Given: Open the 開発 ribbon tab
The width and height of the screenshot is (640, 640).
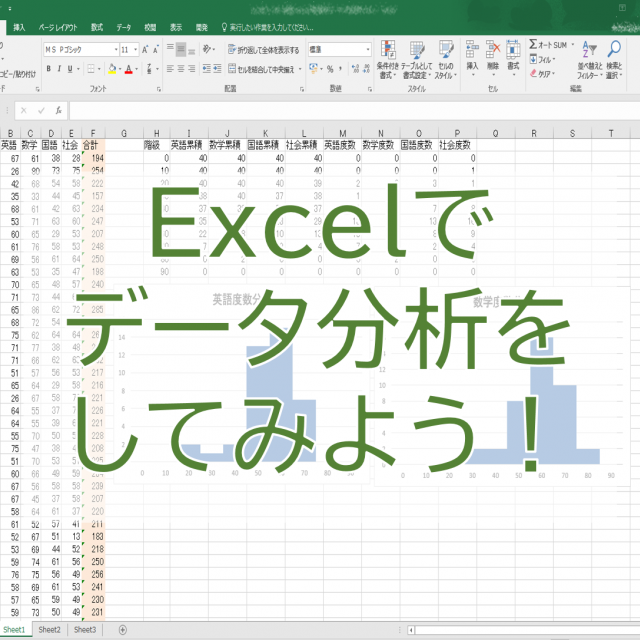Looking at the screenshot, I should pos(202,27).
